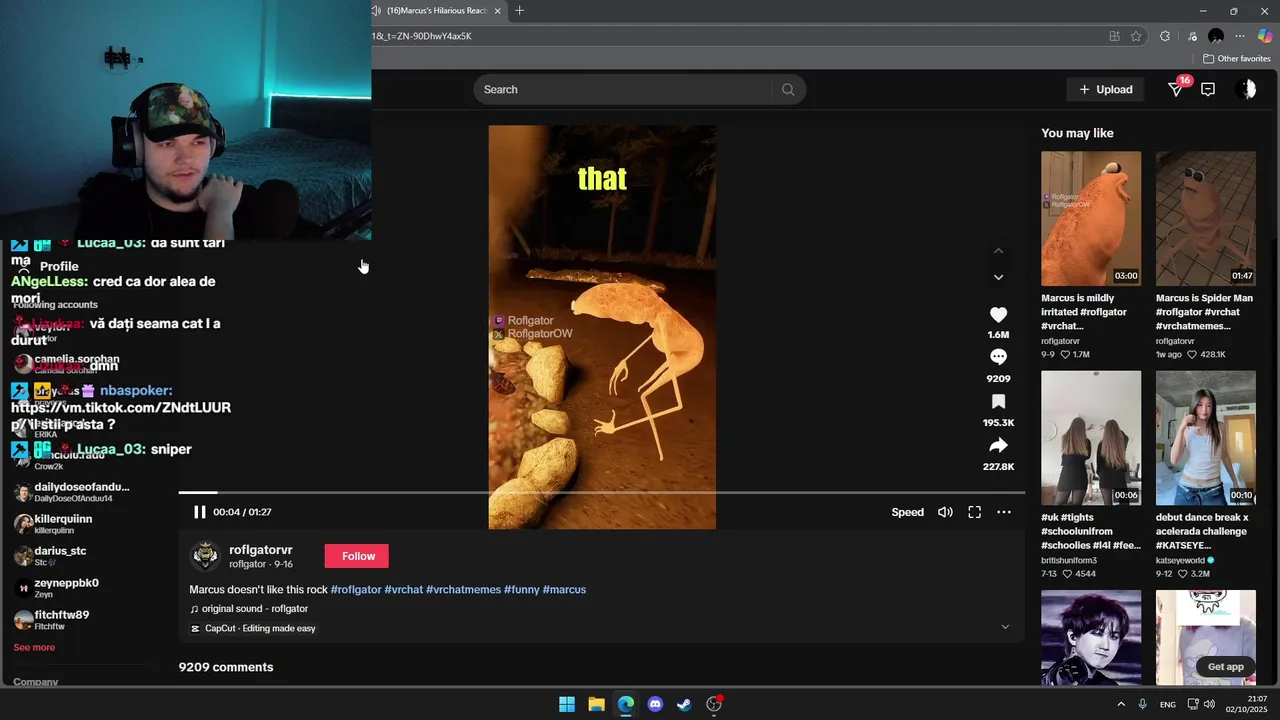Open Marcus is mildly irritated thumbnail

[1091, 219]
